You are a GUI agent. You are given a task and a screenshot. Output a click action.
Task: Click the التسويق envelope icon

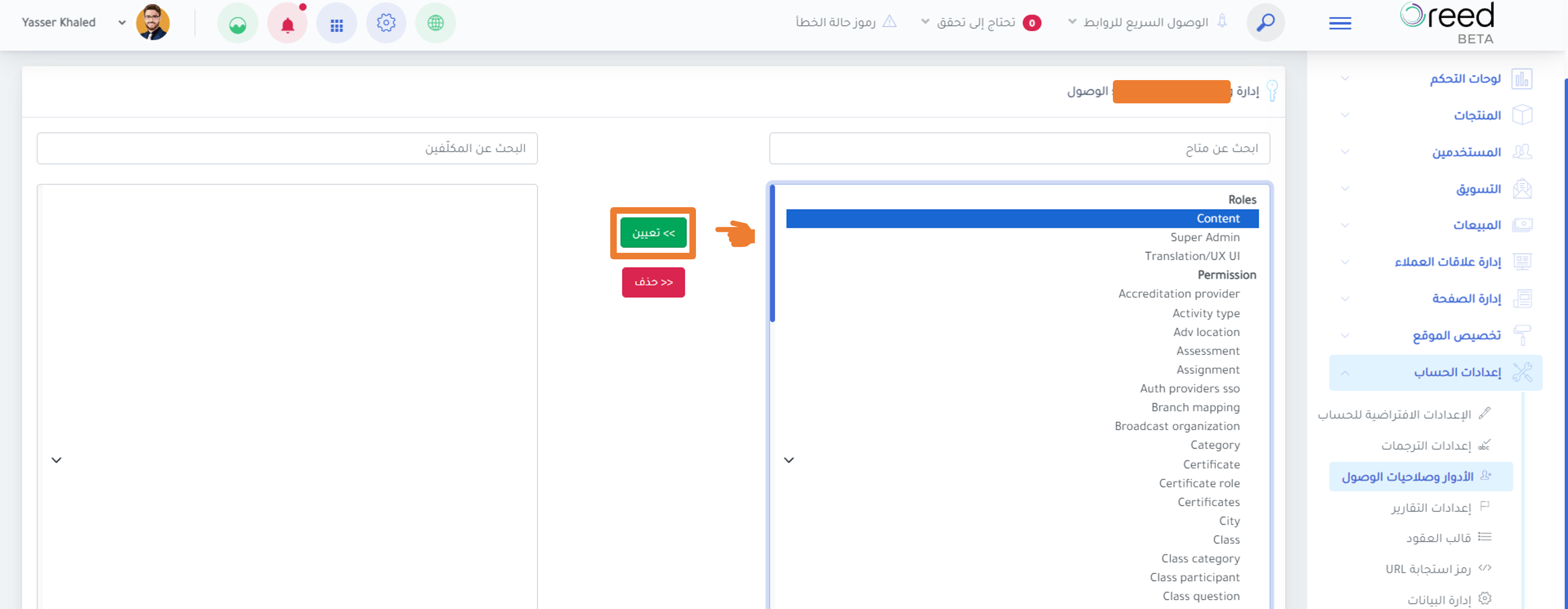tap(1522, 189)
